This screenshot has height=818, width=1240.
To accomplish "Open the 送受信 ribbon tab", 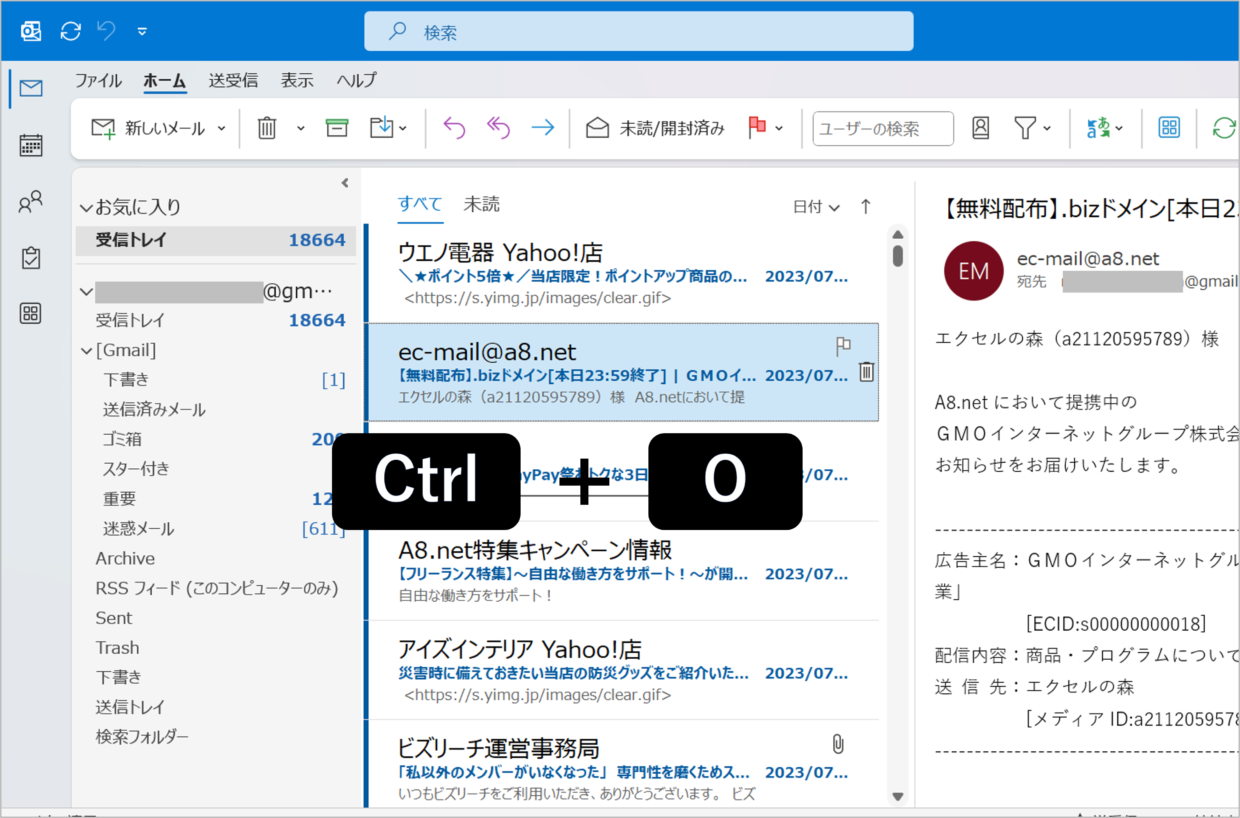I will click(233, 81).
